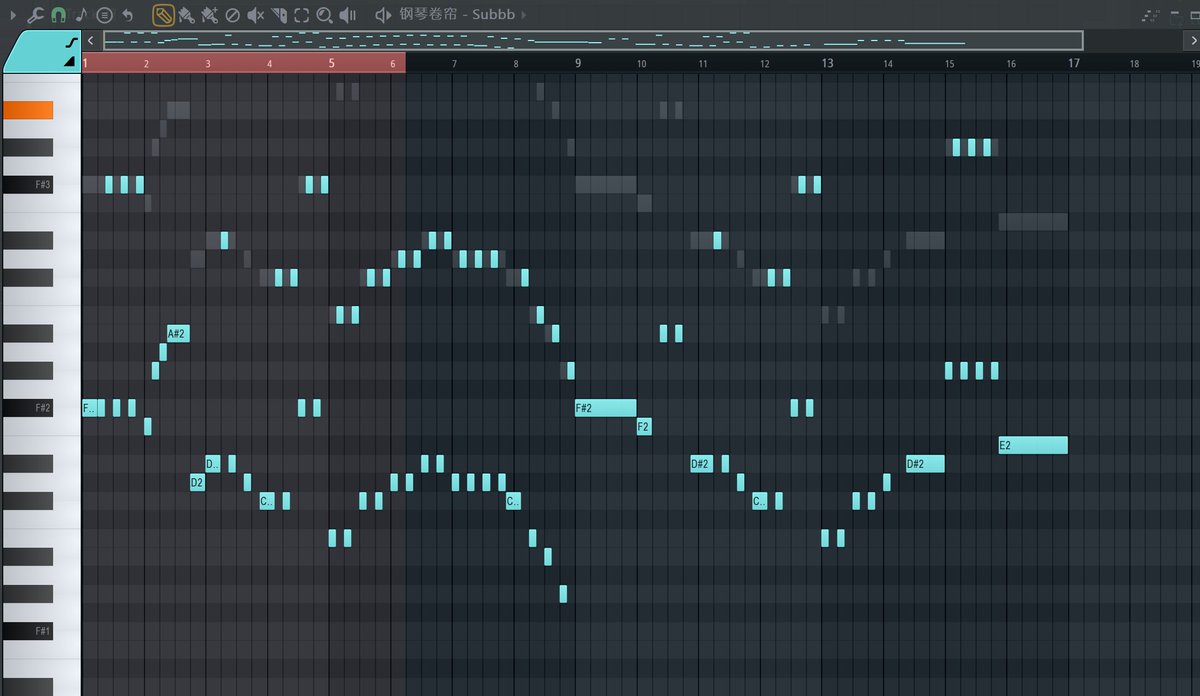Image resolution: width=1200 pixels, height=696 pixels.
Task: Click the F#3 piano key
Action: [27, 185]
